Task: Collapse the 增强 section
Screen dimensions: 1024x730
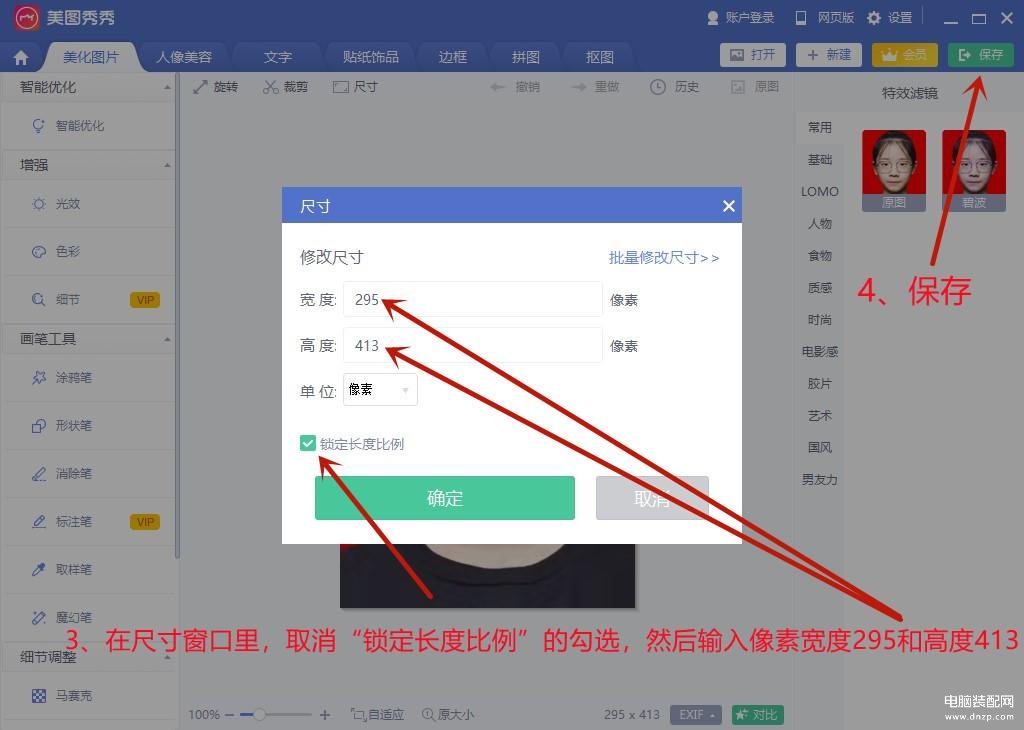Action: (167, 165)
